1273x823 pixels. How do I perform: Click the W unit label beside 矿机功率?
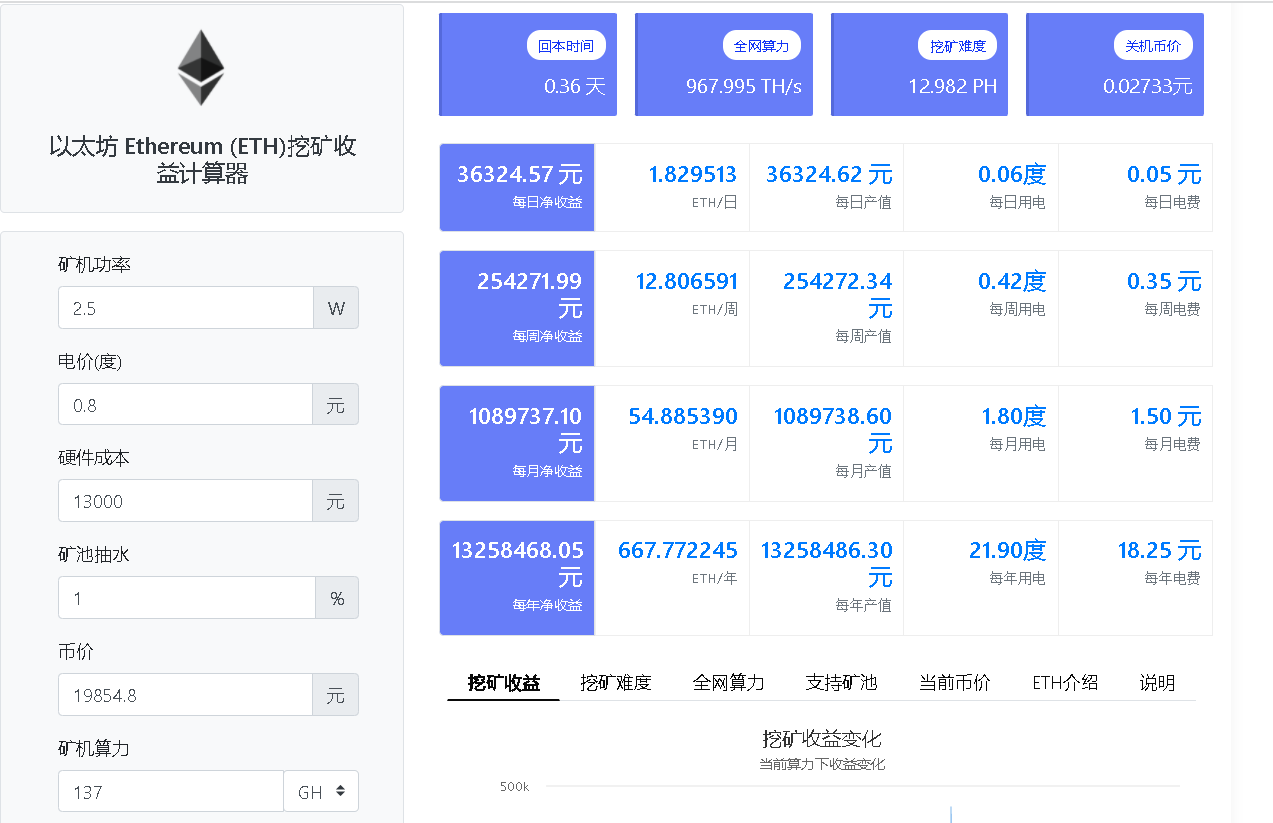(337, 307)
